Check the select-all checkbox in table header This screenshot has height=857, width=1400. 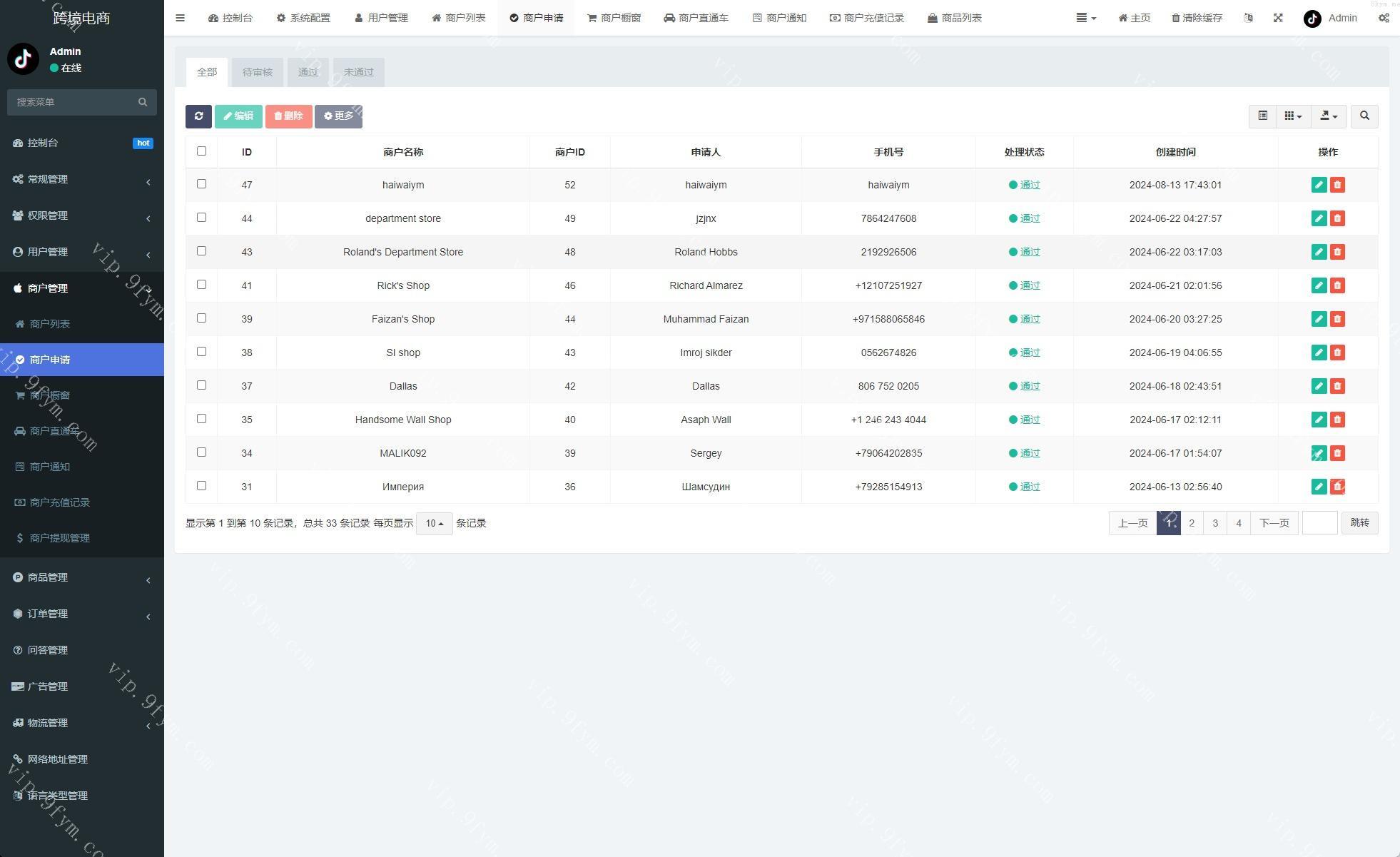(201, 151)
